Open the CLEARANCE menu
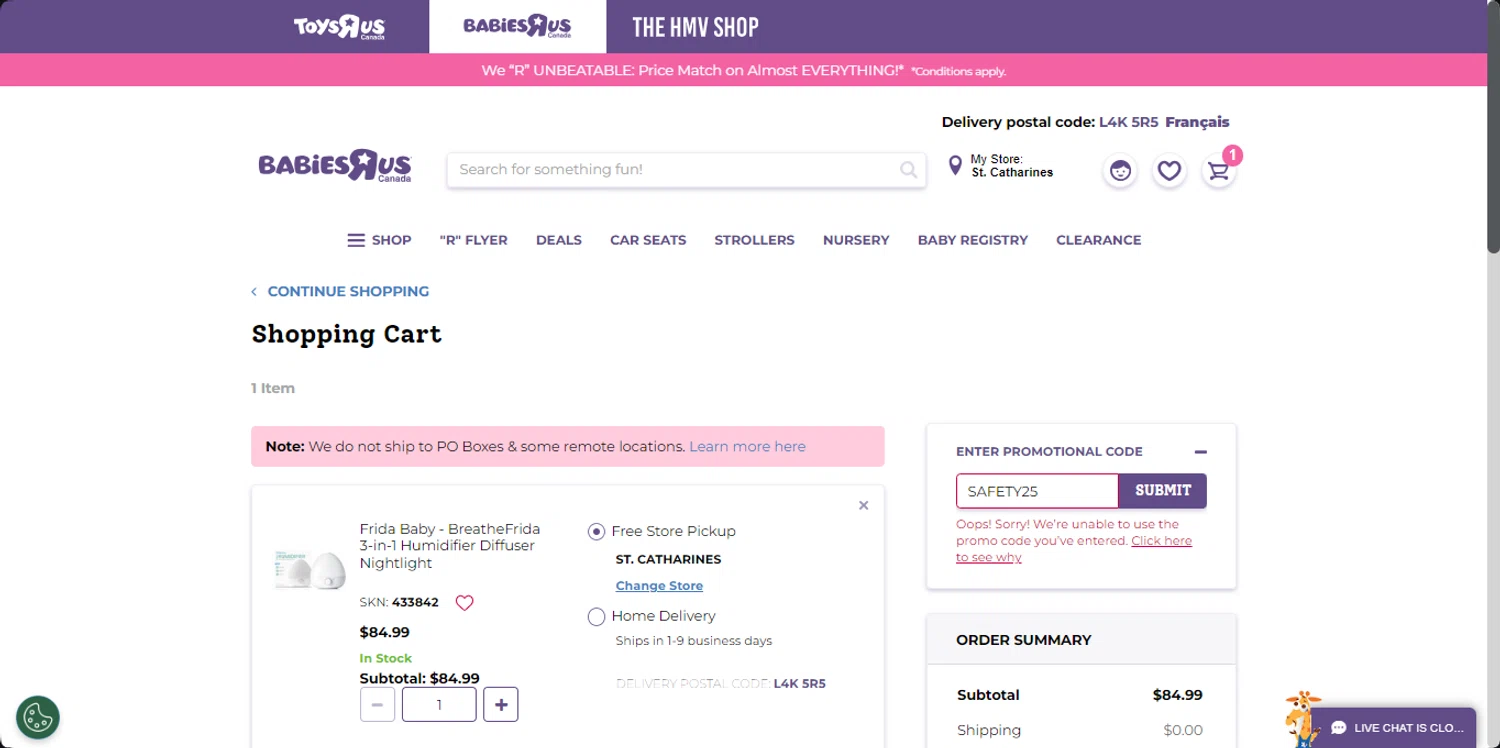The height and width of the screenshot is (748, 1500). tap(1099, 240)
